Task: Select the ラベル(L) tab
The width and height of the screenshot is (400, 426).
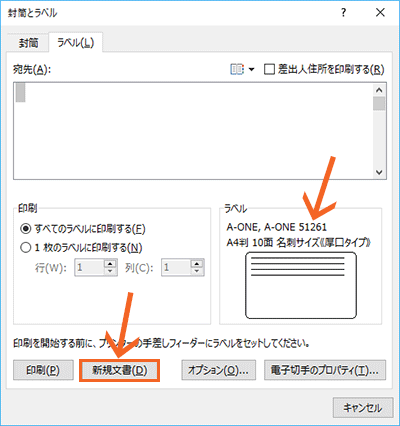Action: click(x=76, y=42)
